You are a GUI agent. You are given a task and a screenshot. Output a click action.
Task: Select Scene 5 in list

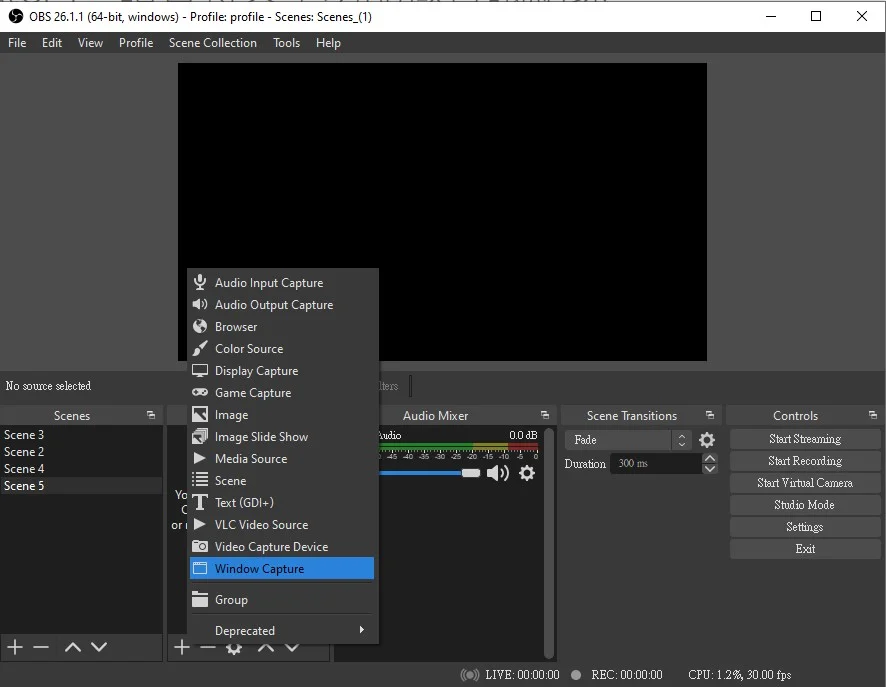coord(81,485)
